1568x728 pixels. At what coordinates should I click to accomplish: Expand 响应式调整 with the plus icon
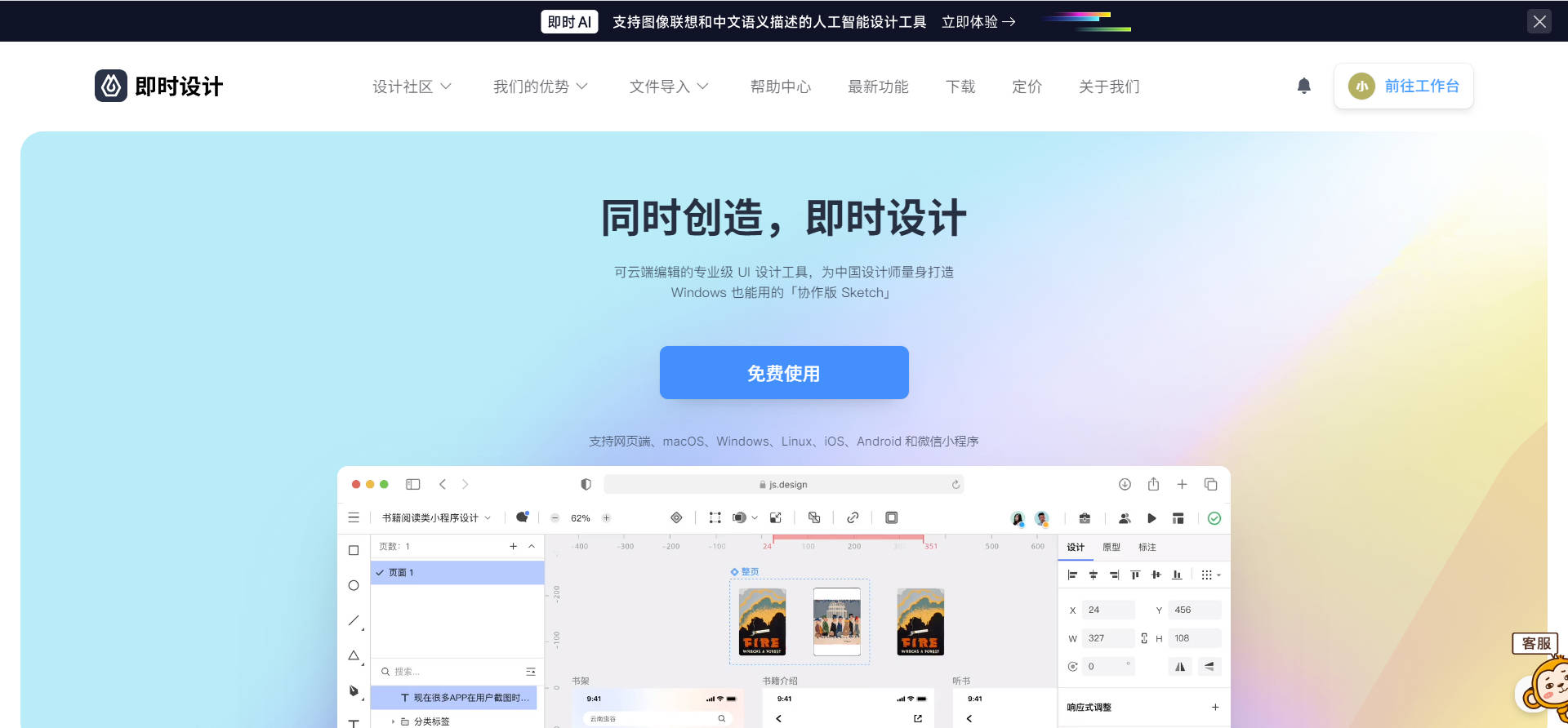[1215, 708]
